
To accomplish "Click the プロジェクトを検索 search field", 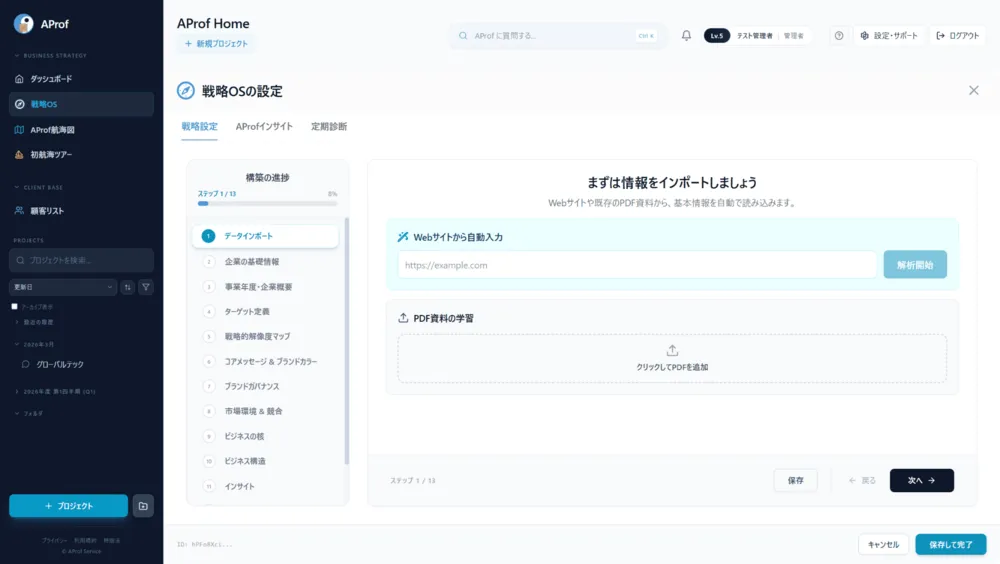I will (x=81, y=260).
